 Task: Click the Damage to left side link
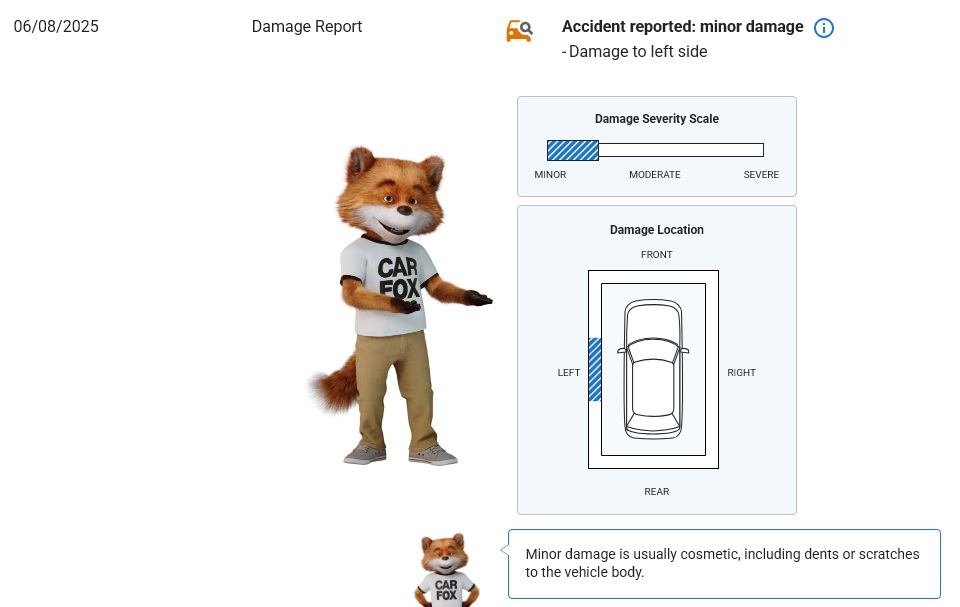click(x=637, y=51)
